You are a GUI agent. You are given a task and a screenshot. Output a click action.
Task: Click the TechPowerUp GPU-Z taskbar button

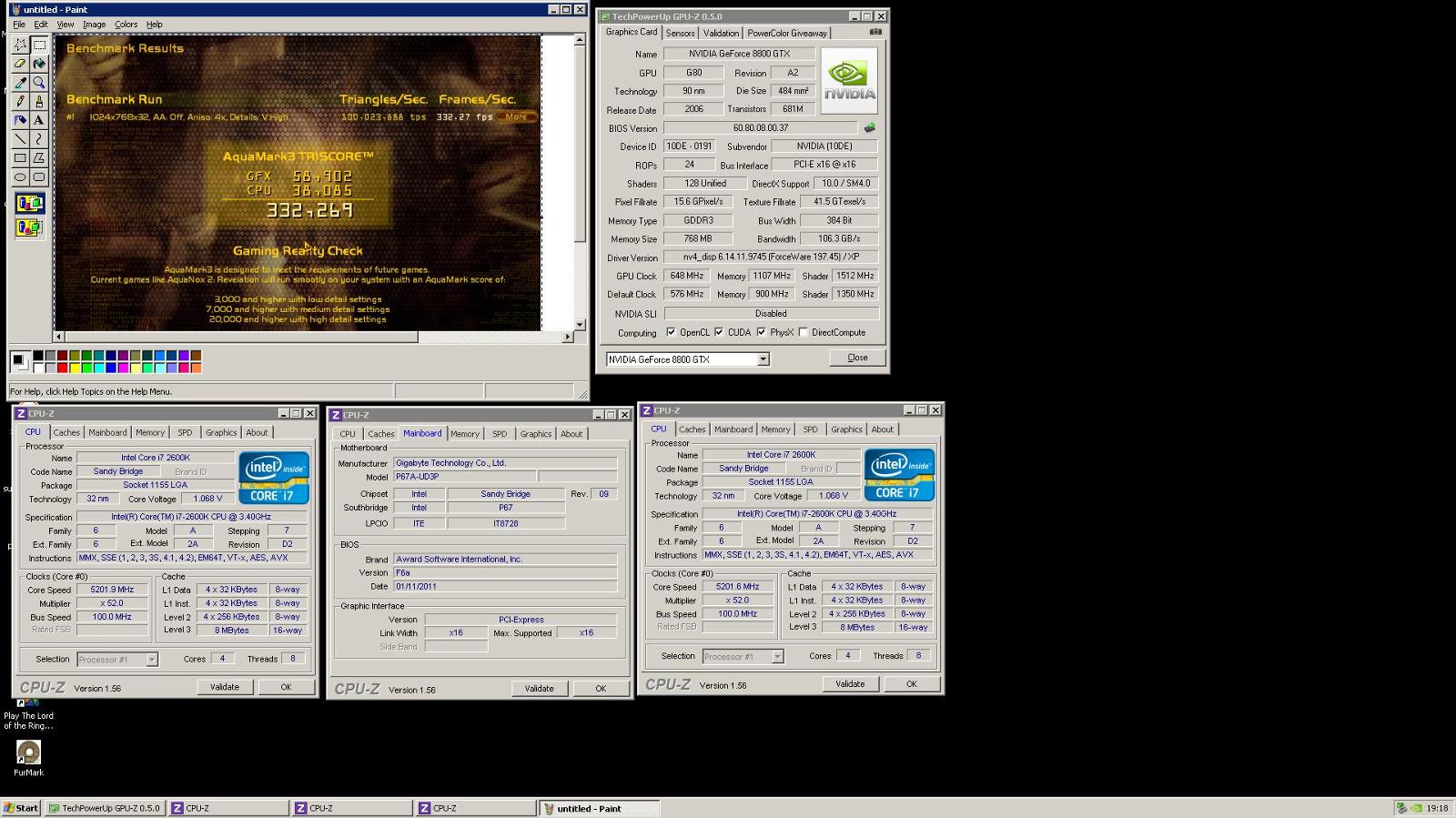(105, 808)
